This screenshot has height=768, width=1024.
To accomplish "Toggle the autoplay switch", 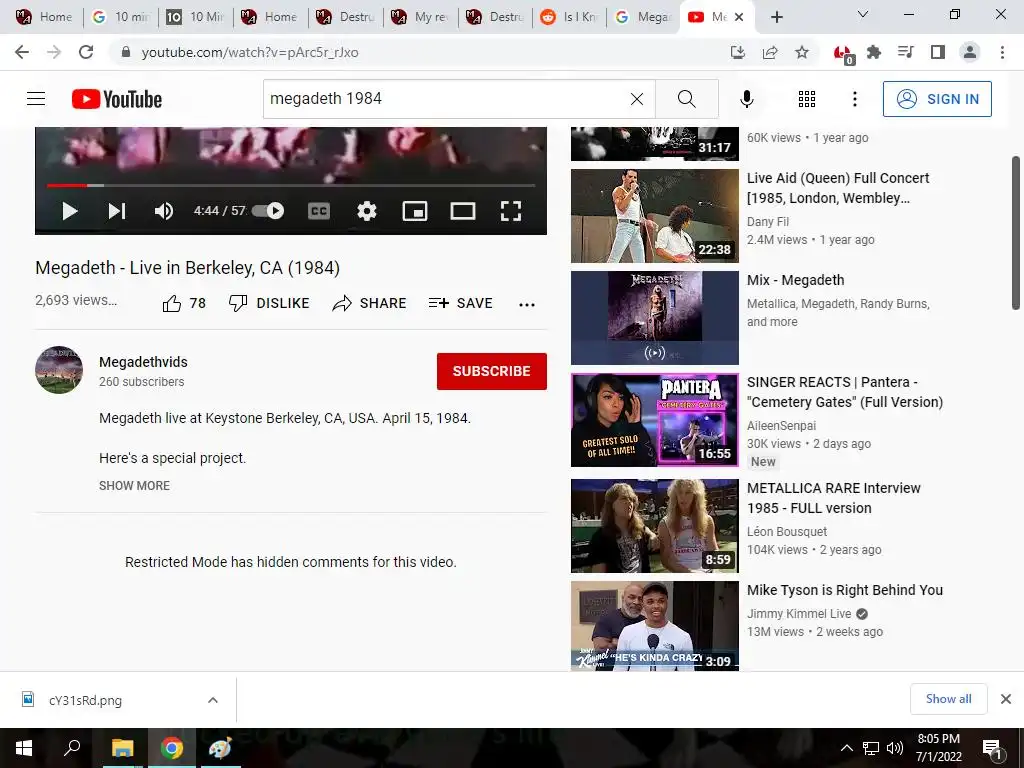I will click(268, 210).
